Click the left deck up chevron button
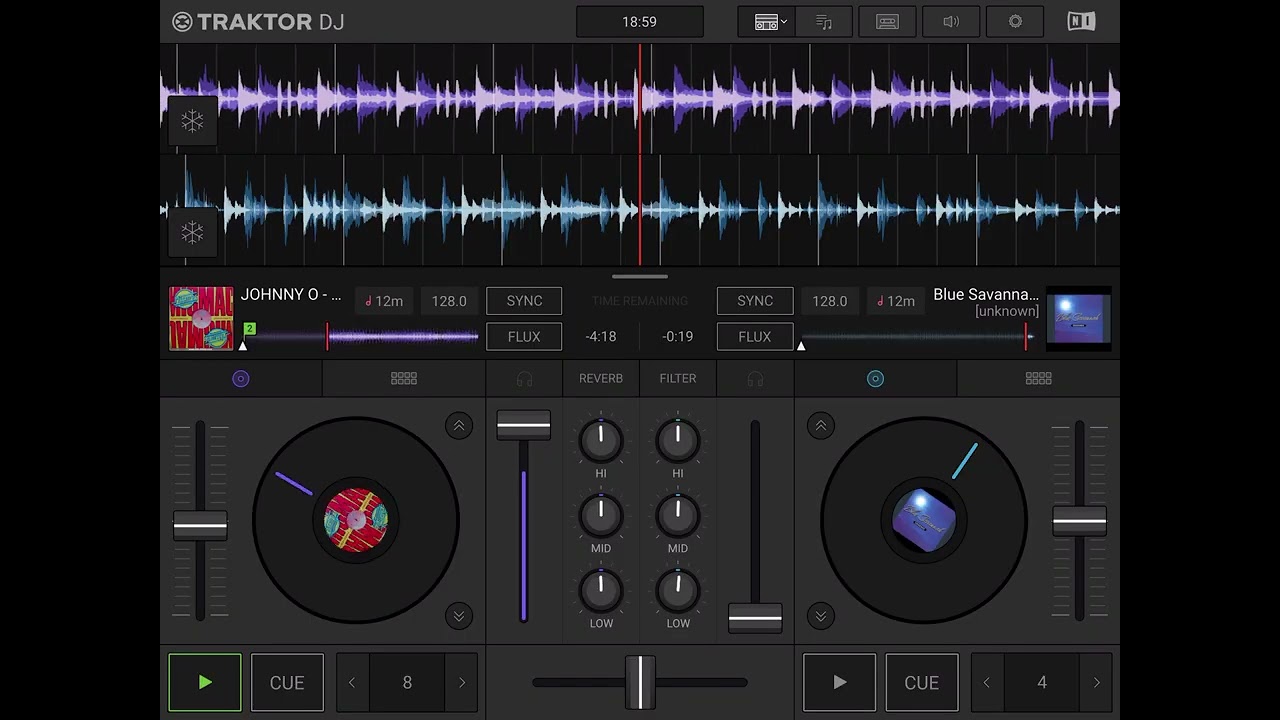 [x=459, y=426]
